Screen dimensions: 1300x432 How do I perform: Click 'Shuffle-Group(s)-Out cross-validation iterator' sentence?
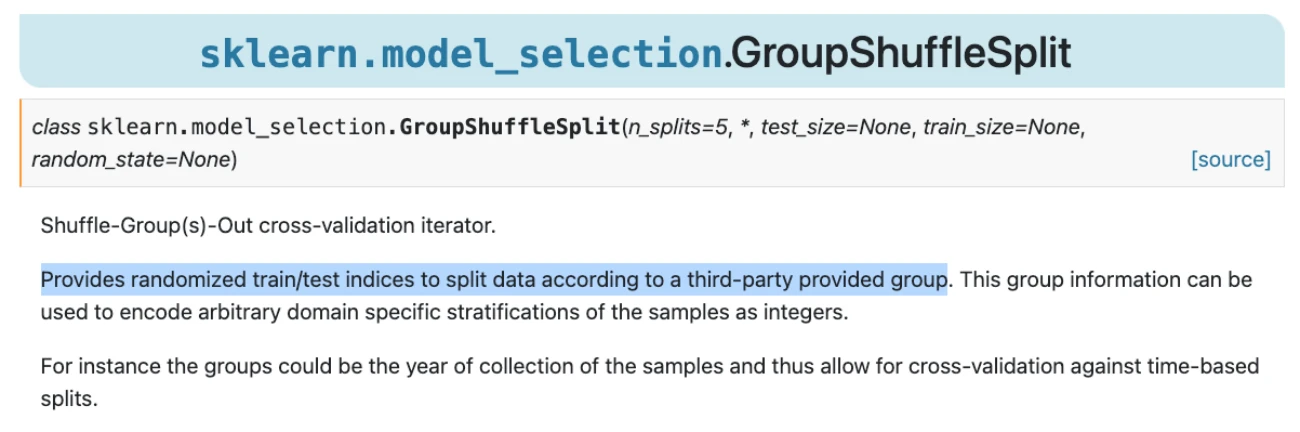click(268, 225)
